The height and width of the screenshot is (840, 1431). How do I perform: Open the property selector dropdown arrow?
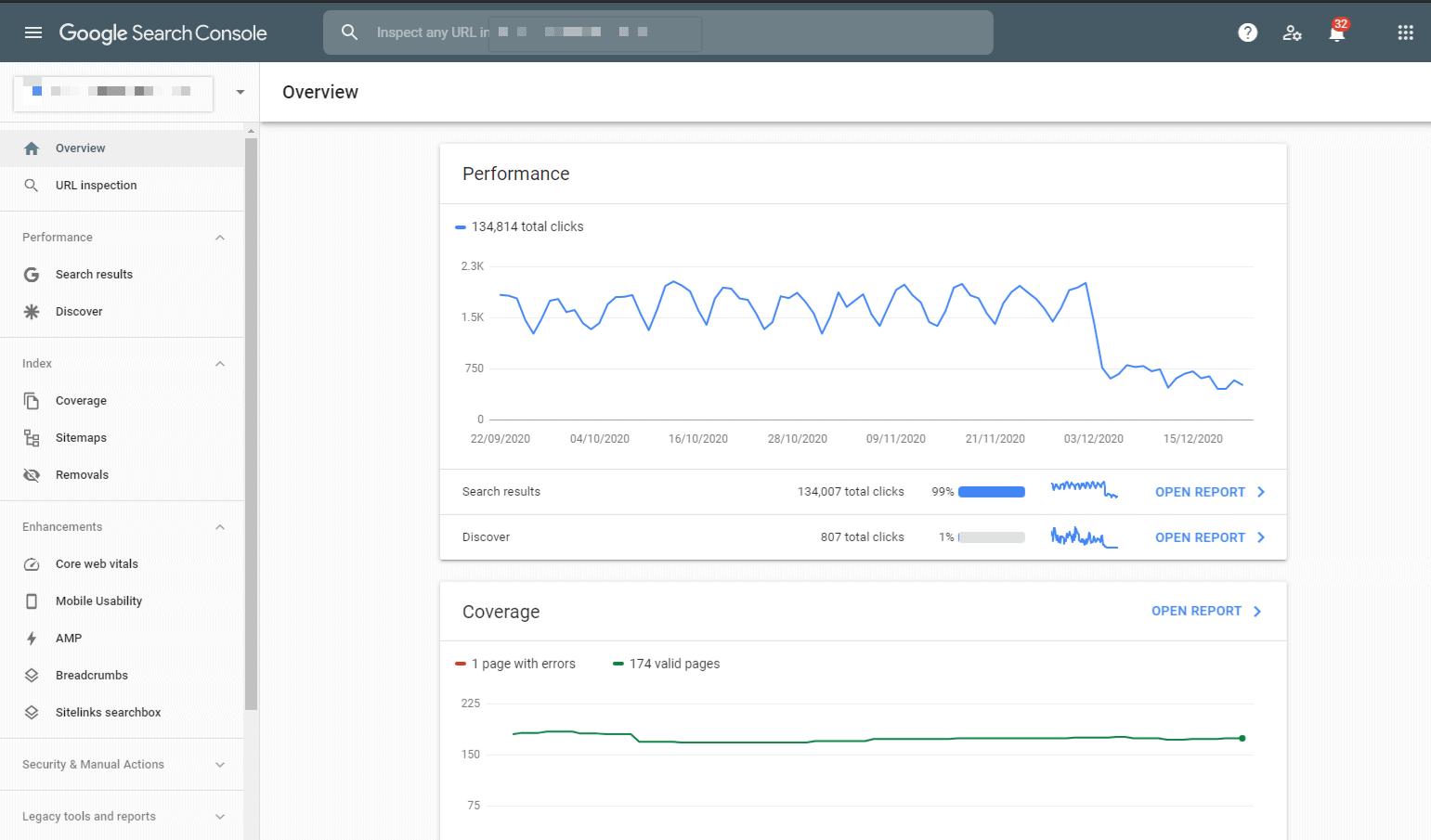point(239,93)
